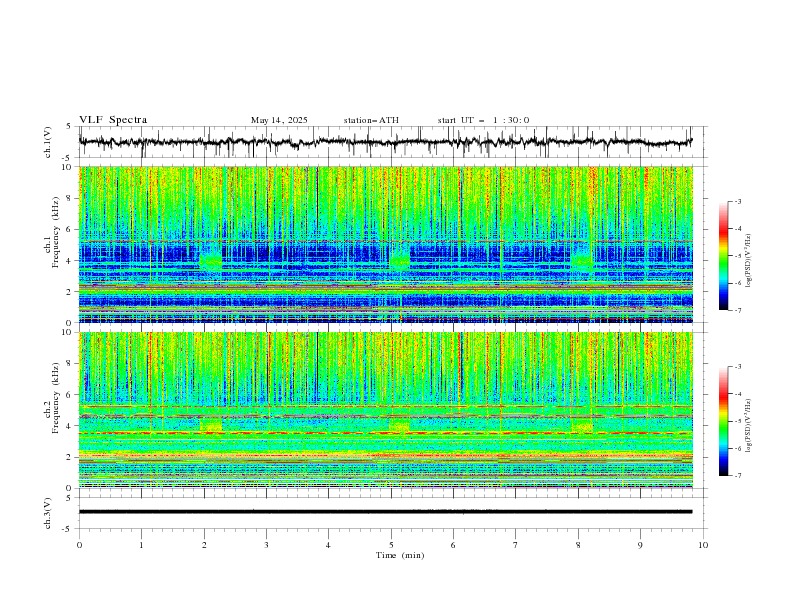Click the ch.3 flat voltage trace
This screenshot has height=612, width=792.
385,512
